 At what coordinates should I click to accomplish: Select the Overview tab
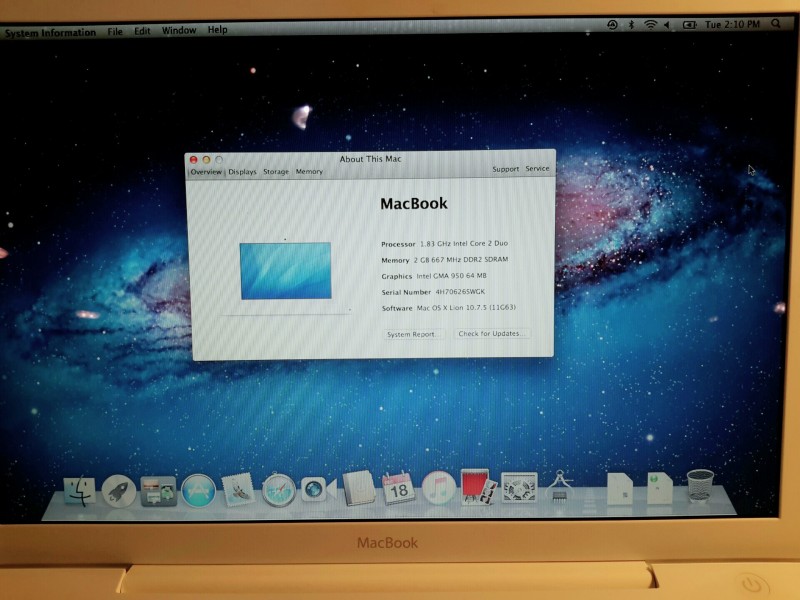click(x=206, y=172)
